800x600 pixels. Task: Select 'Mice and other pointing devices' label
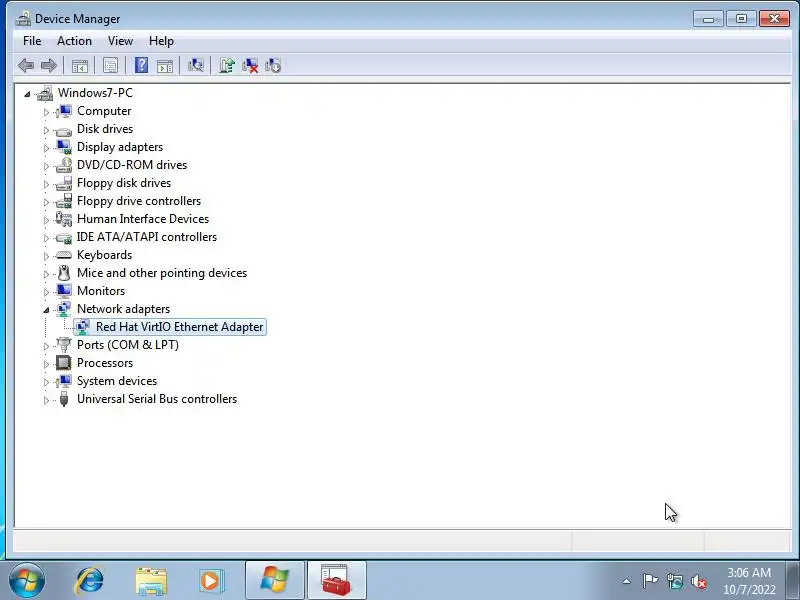point(162,273)
